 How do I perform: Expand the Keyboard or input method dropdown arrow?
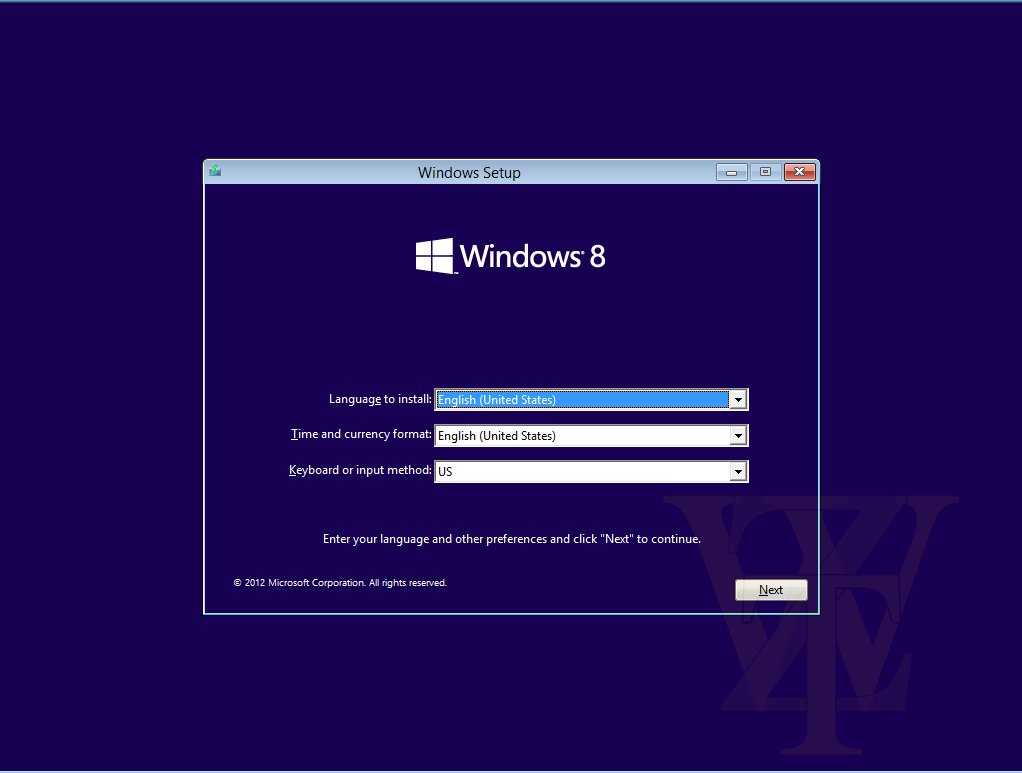pyautogui.click(x=738, y=471)
